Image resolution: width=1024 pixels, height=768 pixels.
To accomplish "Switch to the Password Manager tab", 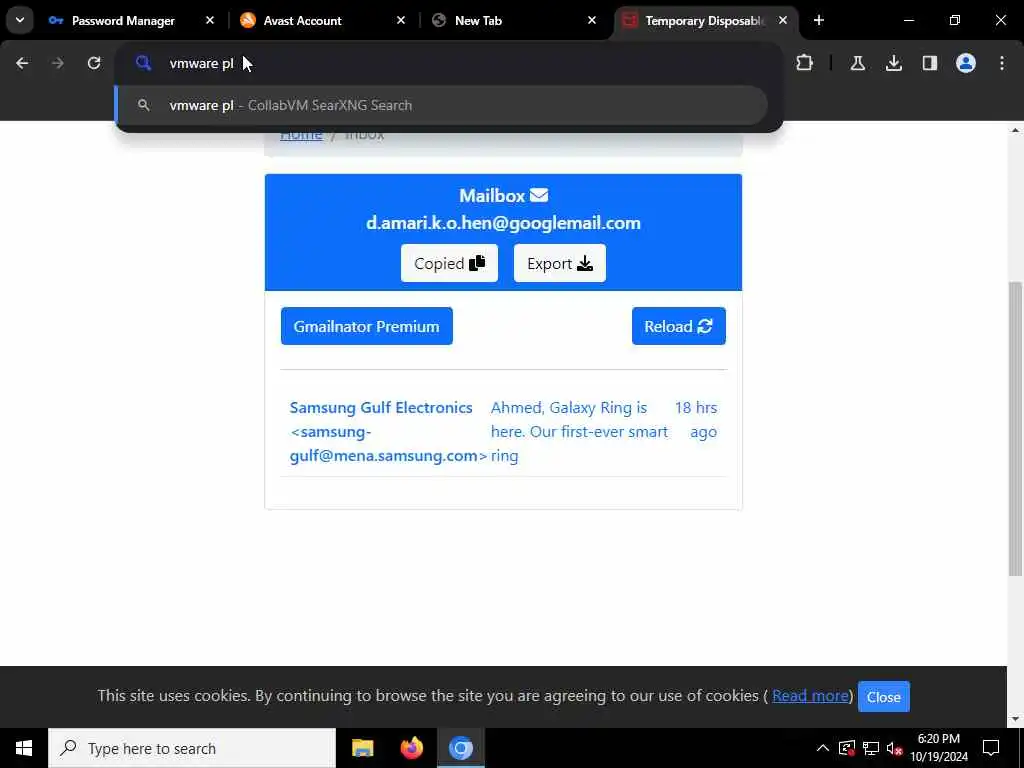I will [123, 21].
